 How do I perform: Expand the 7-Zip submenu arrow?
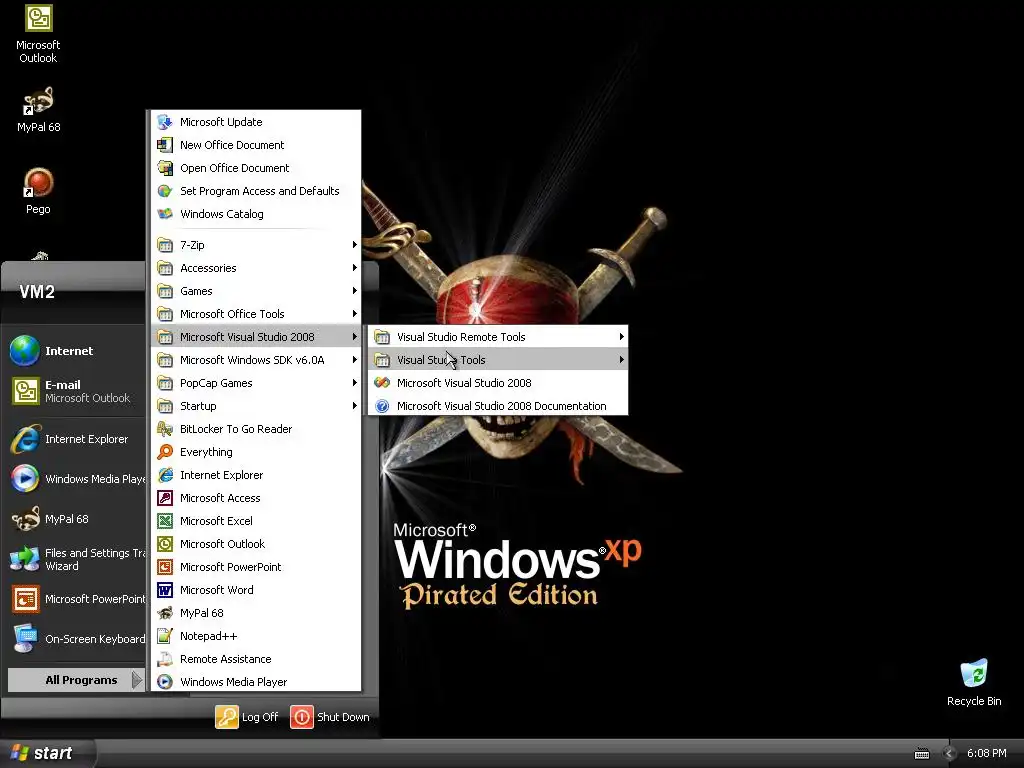tap(355, 245)
